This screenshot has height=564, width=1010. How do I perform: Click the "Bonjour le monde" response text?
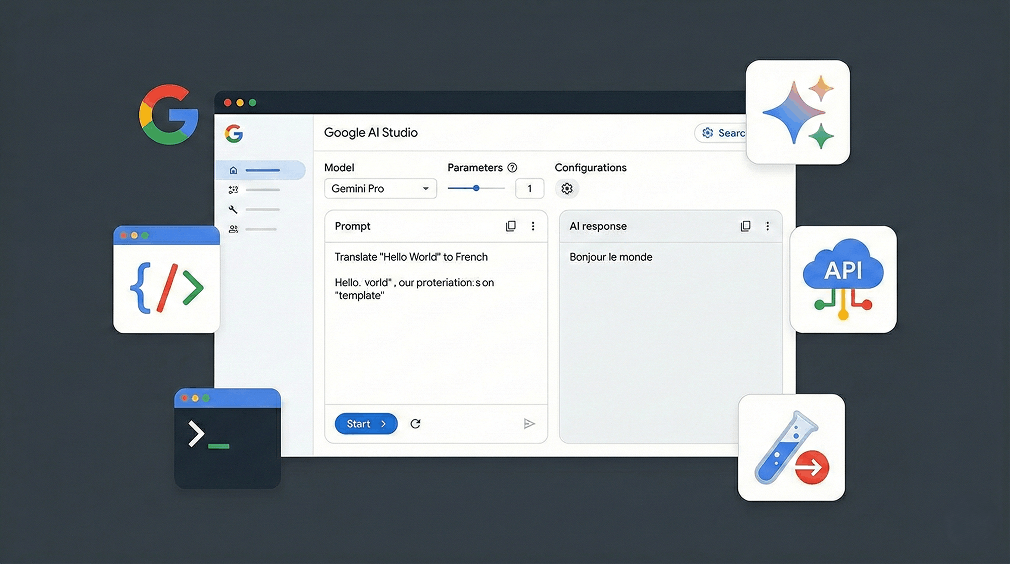611,257
